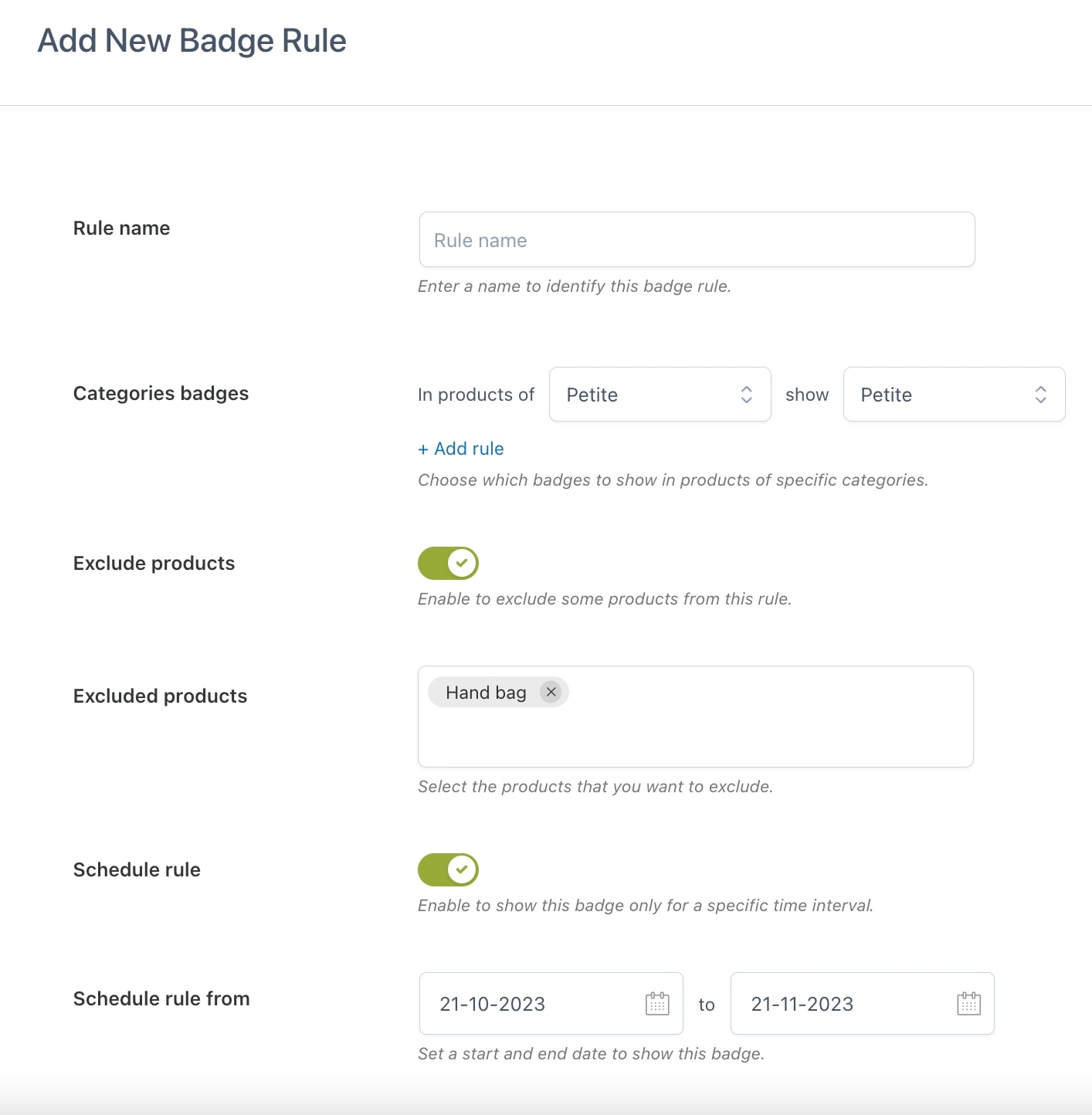Open the 'show' badge dropdown

955,395
